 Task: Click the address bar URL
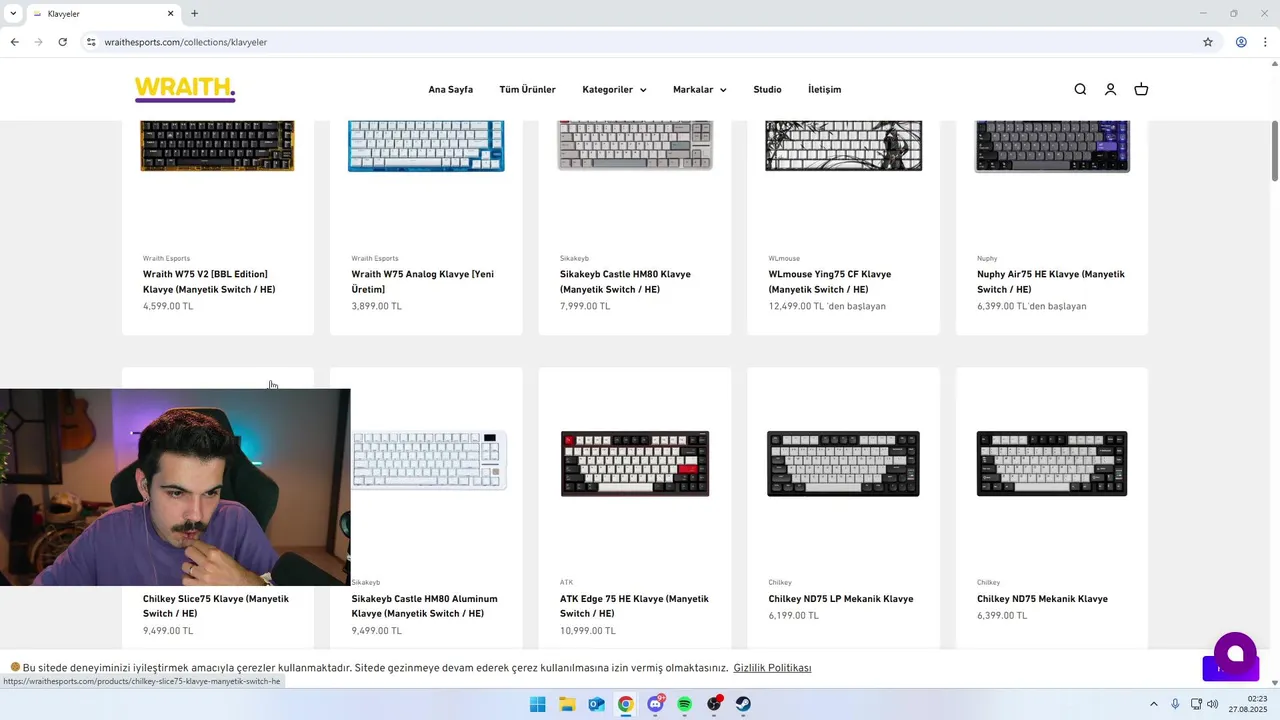coord(186,42)
